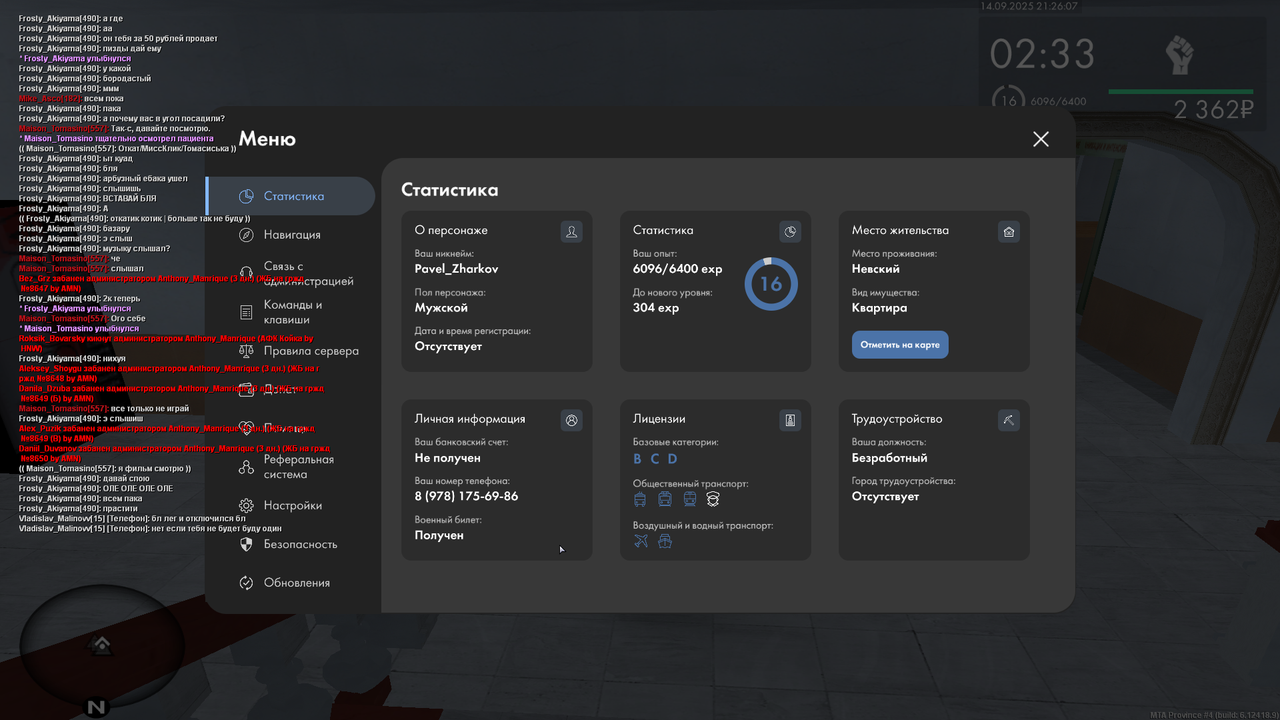Image resolution: width=1280 pixels, height=720 pixels.
Task: Click the nickname Pavel_Zharkov
Action: coord(456,269)
